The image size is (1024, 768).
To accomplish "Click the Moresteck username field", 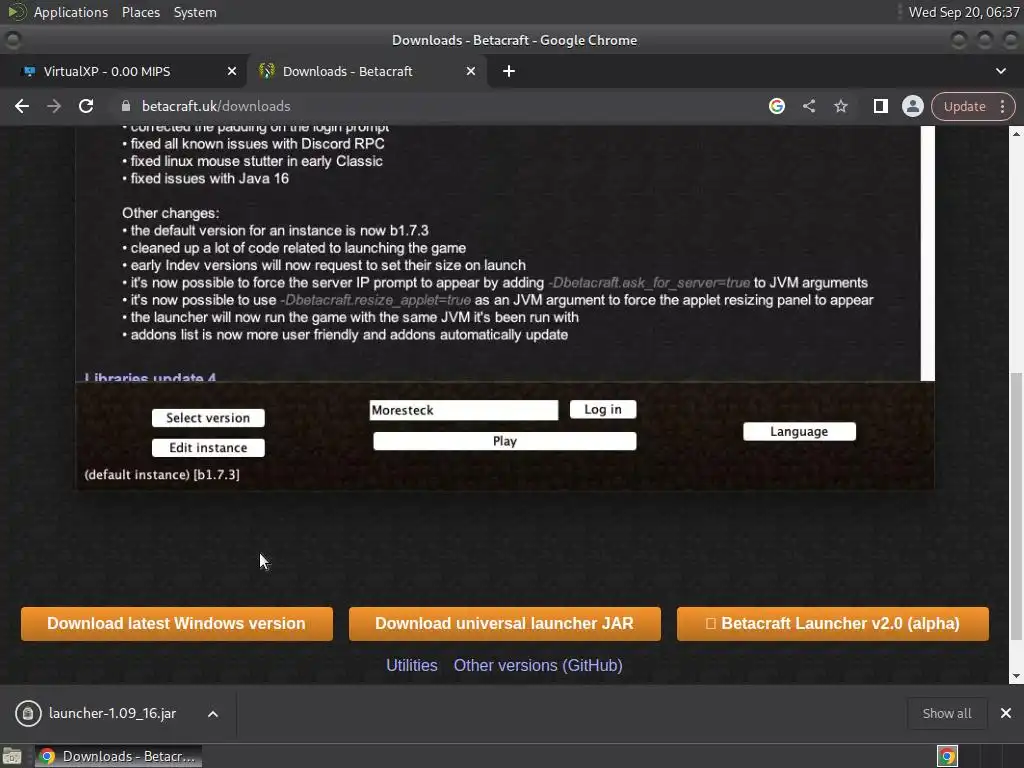I will point(464,410).
